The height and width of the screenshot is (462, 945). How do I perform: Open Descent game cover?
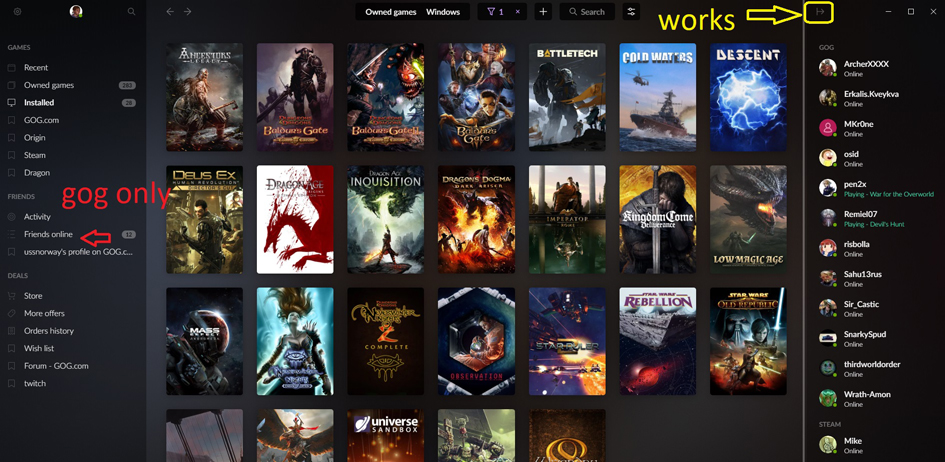coord(748,97)
